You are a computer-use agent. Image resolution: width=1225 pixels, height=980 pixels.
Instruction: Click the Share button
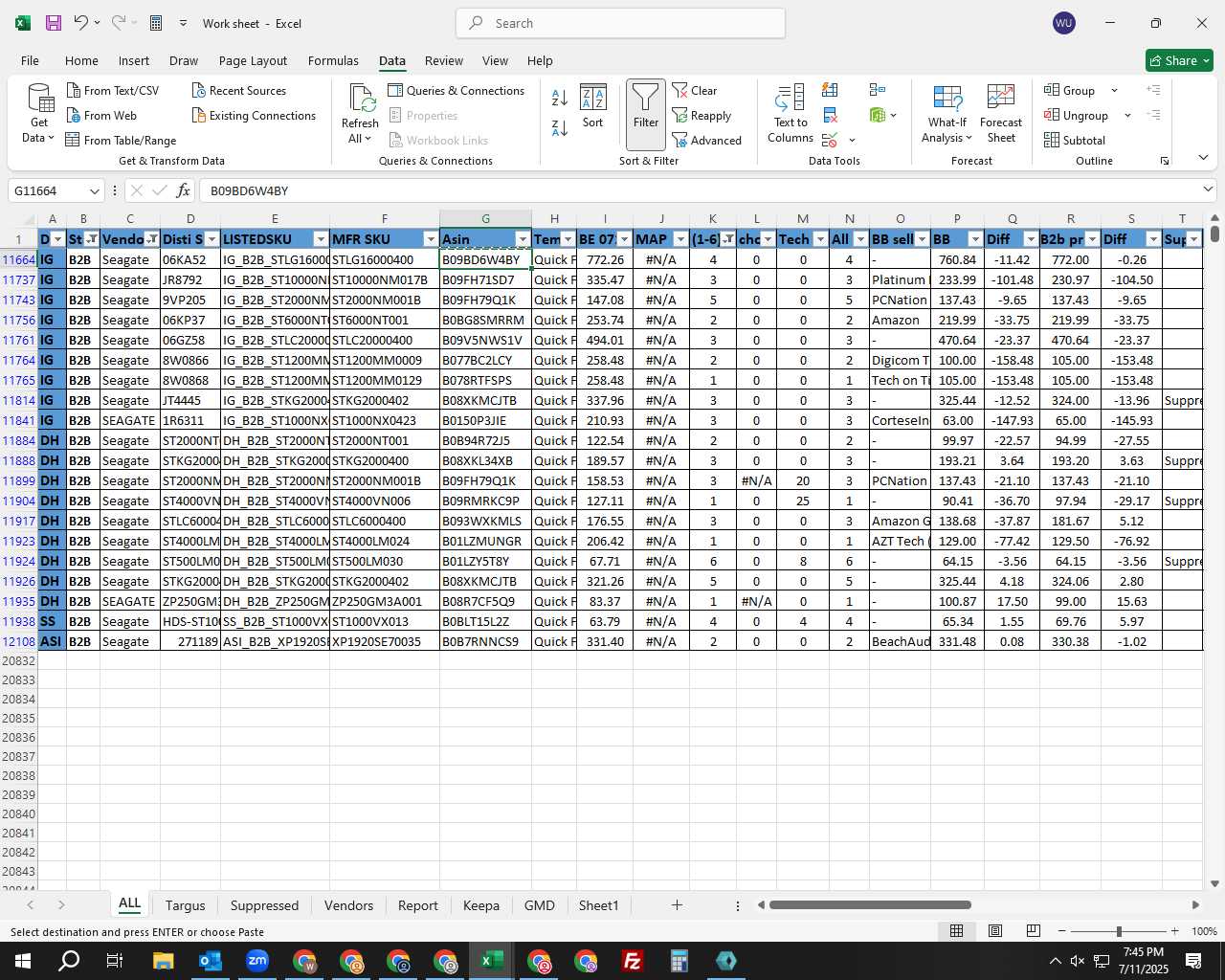[x=1179, y=60]
